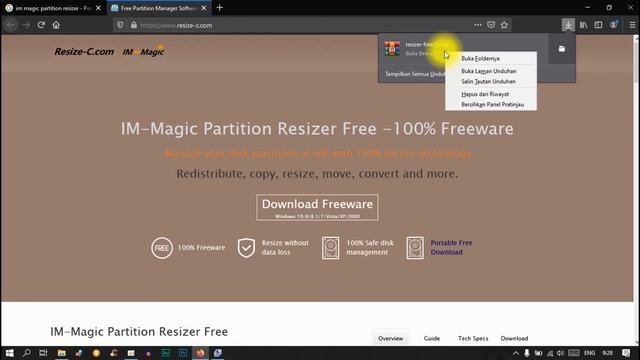Click the tracking protection shield icon
The height and width of the screenshot is (360, 640).
click(x=120, y=25)
